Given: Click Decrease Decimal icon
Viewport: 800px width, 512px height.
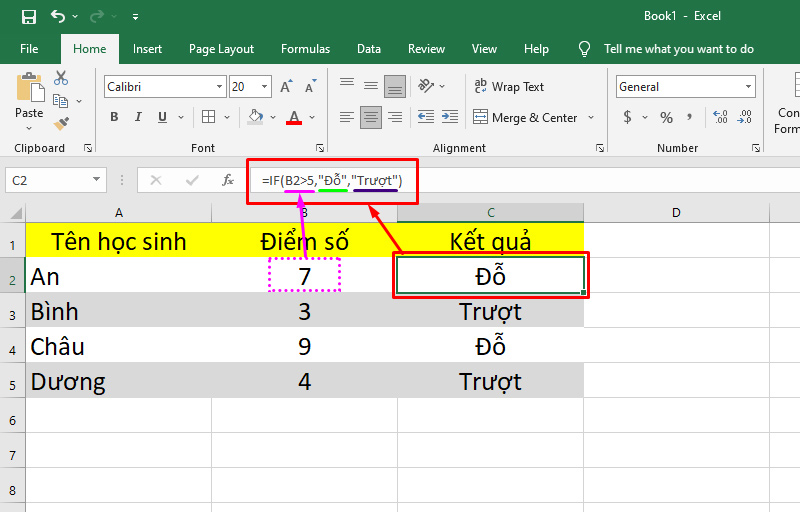Looking at the screenshot, I should pos(744,117).
